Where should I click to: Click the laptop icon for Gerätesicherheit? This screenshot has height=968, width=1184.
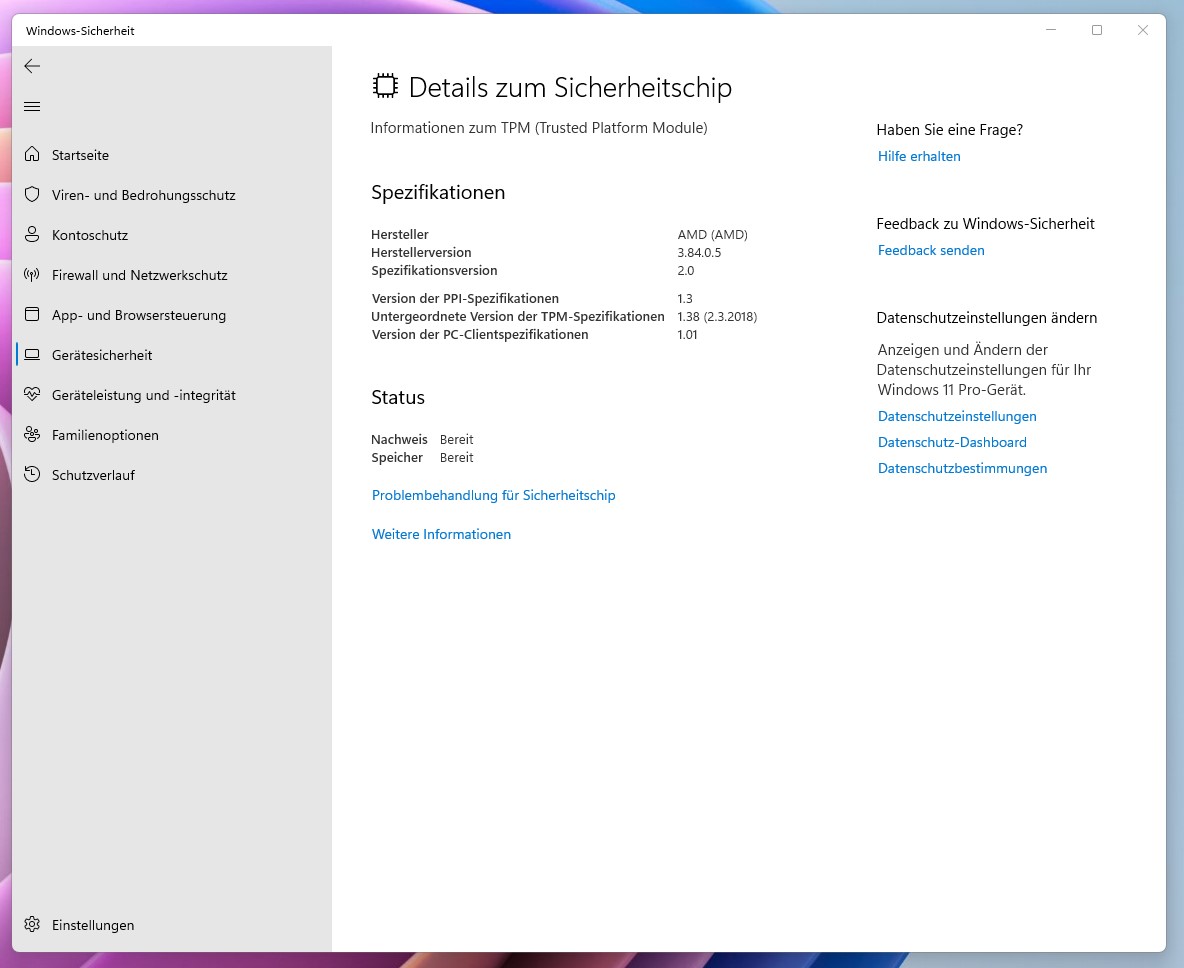pyautogui.click(x=32, y=354)
